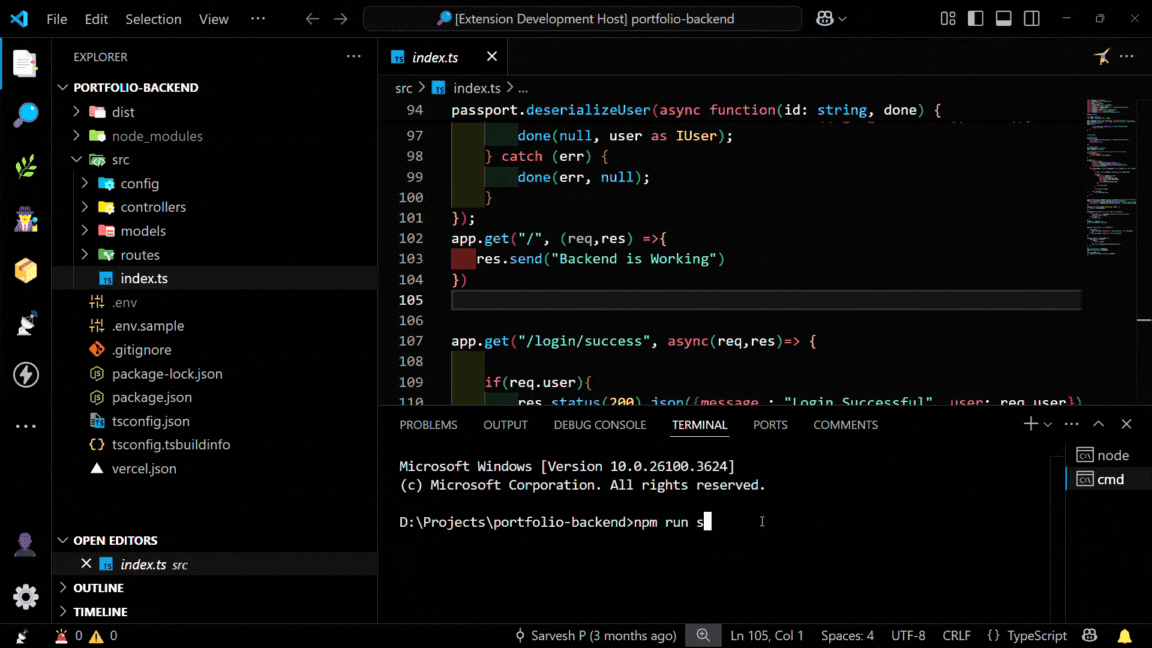Toggle secondary sidebar visibility
Viewport: 1152px width, 648px height.
coord(1031,18)
